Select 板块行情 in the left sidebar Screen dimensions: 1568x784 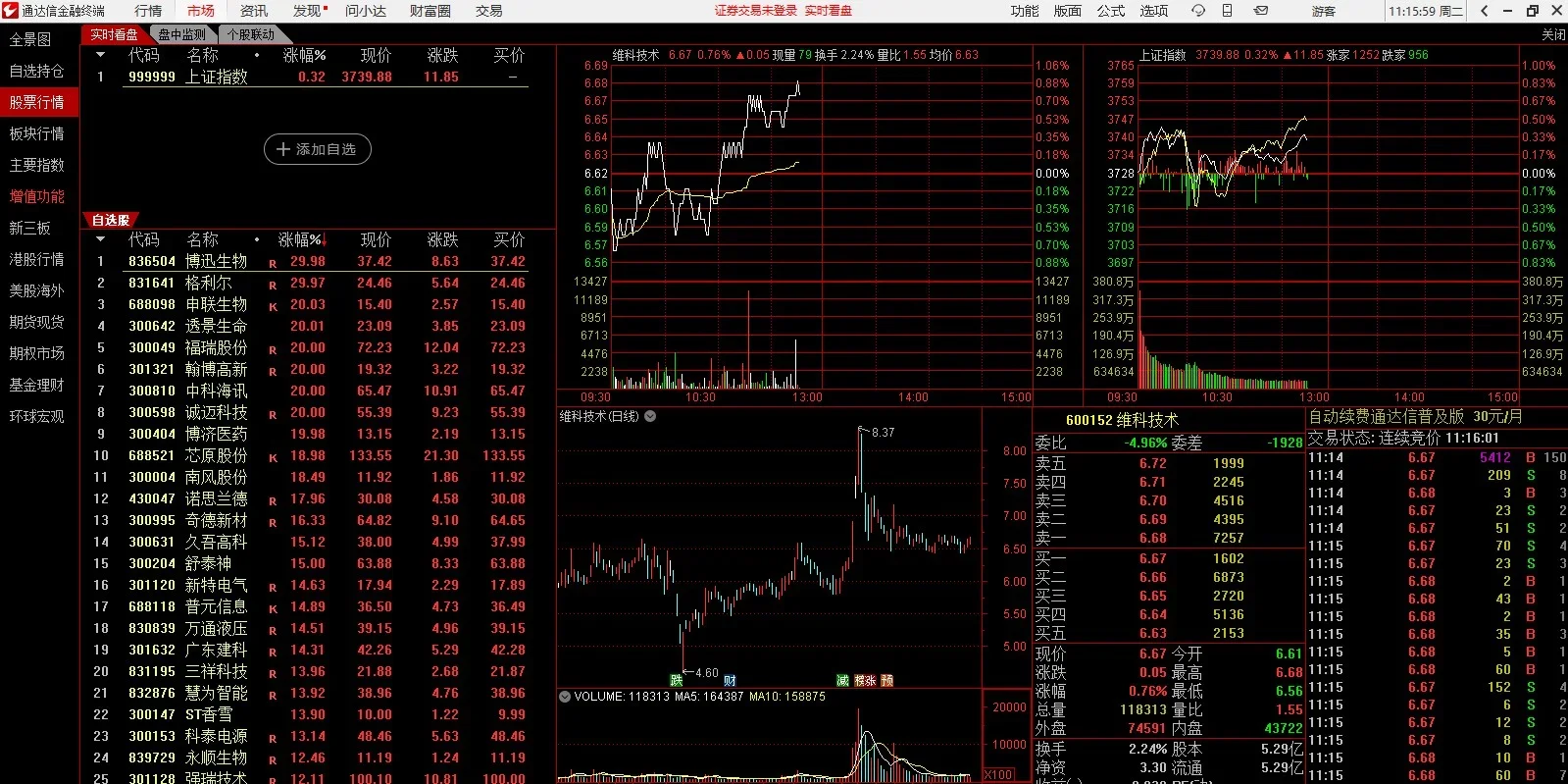click(x=37, y=133)
